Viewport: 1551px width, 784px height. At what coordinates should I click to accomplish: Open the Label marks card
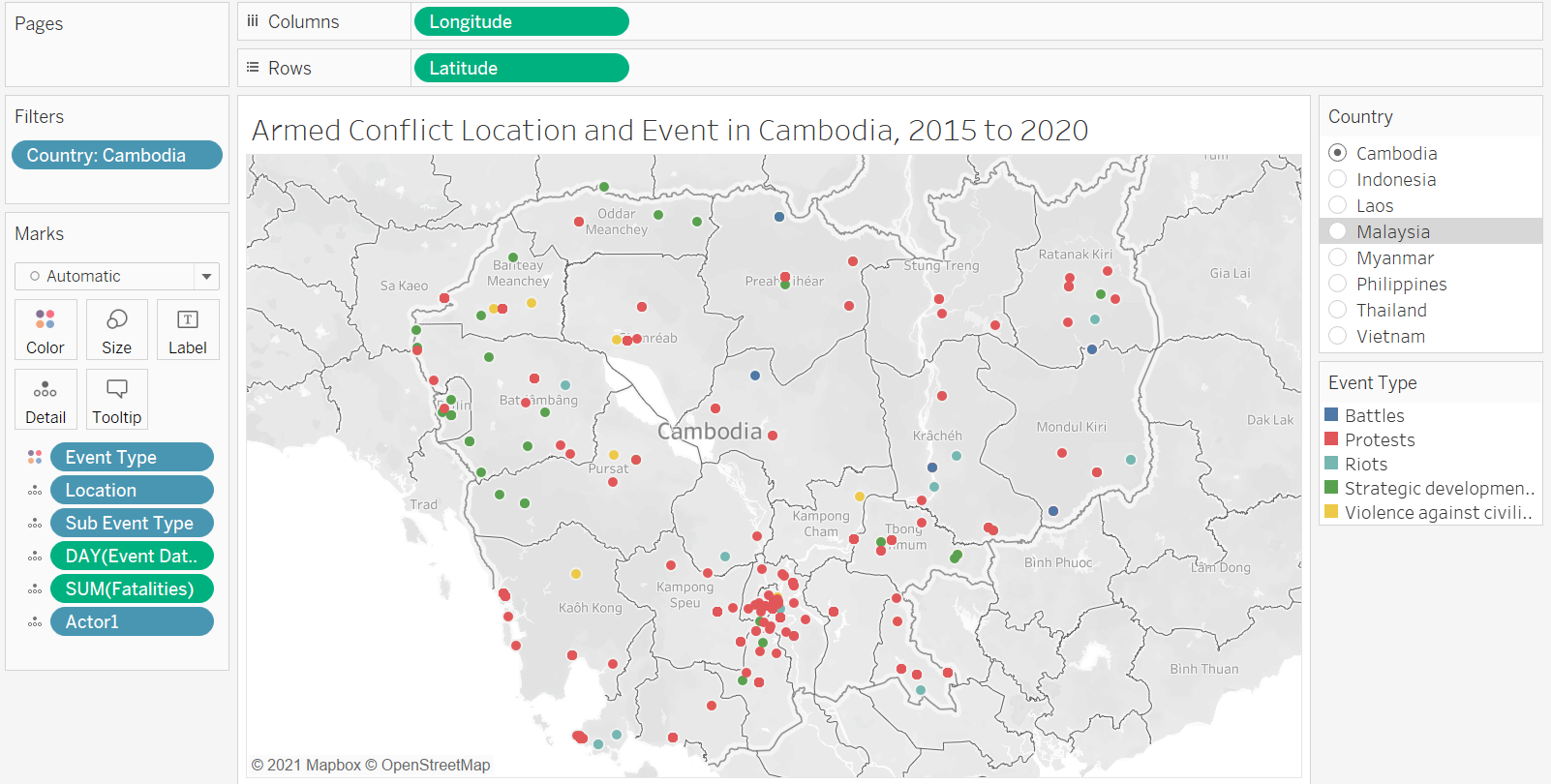click(188, 329)
